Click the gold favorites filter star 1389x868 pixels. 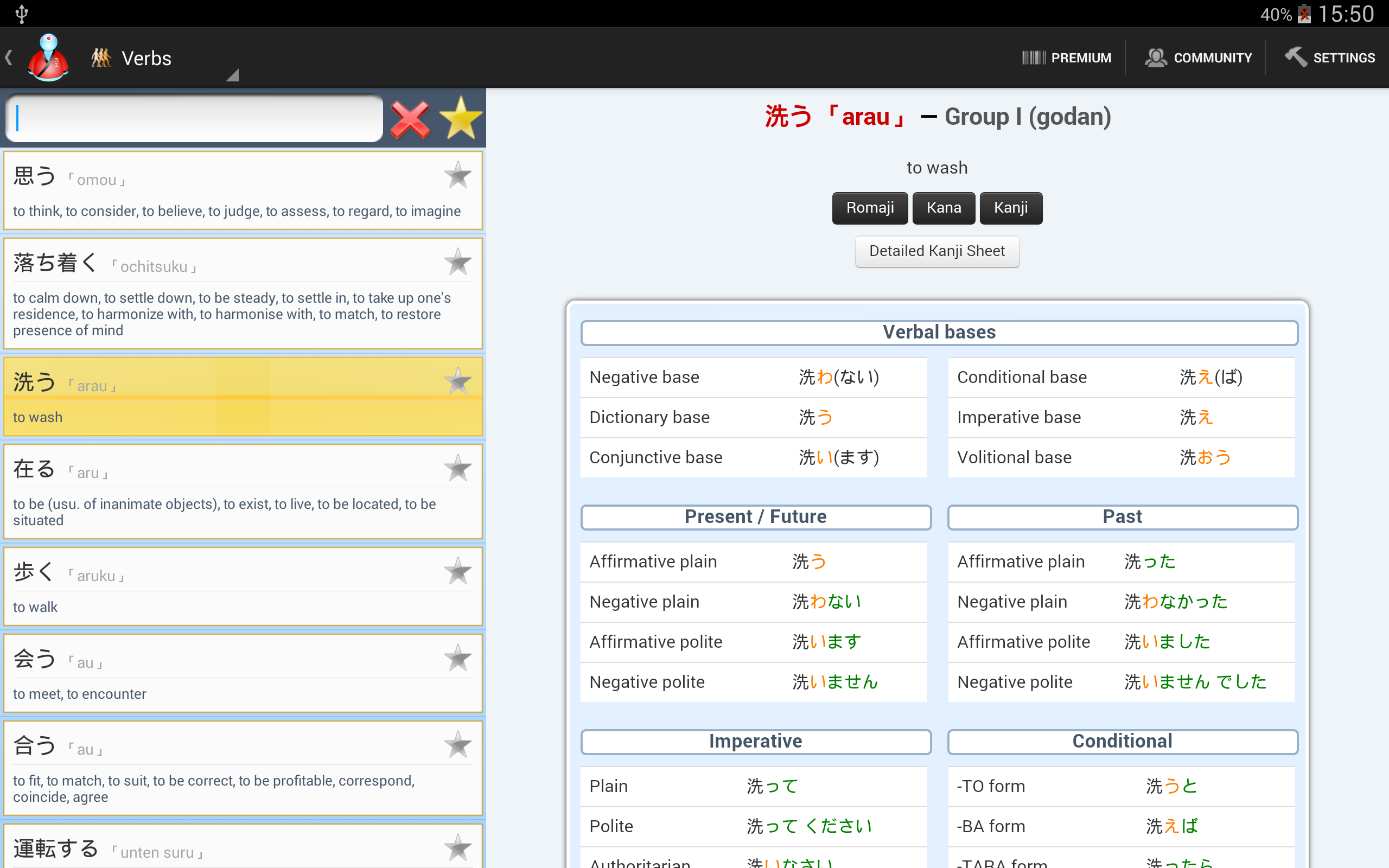[460, 118]
